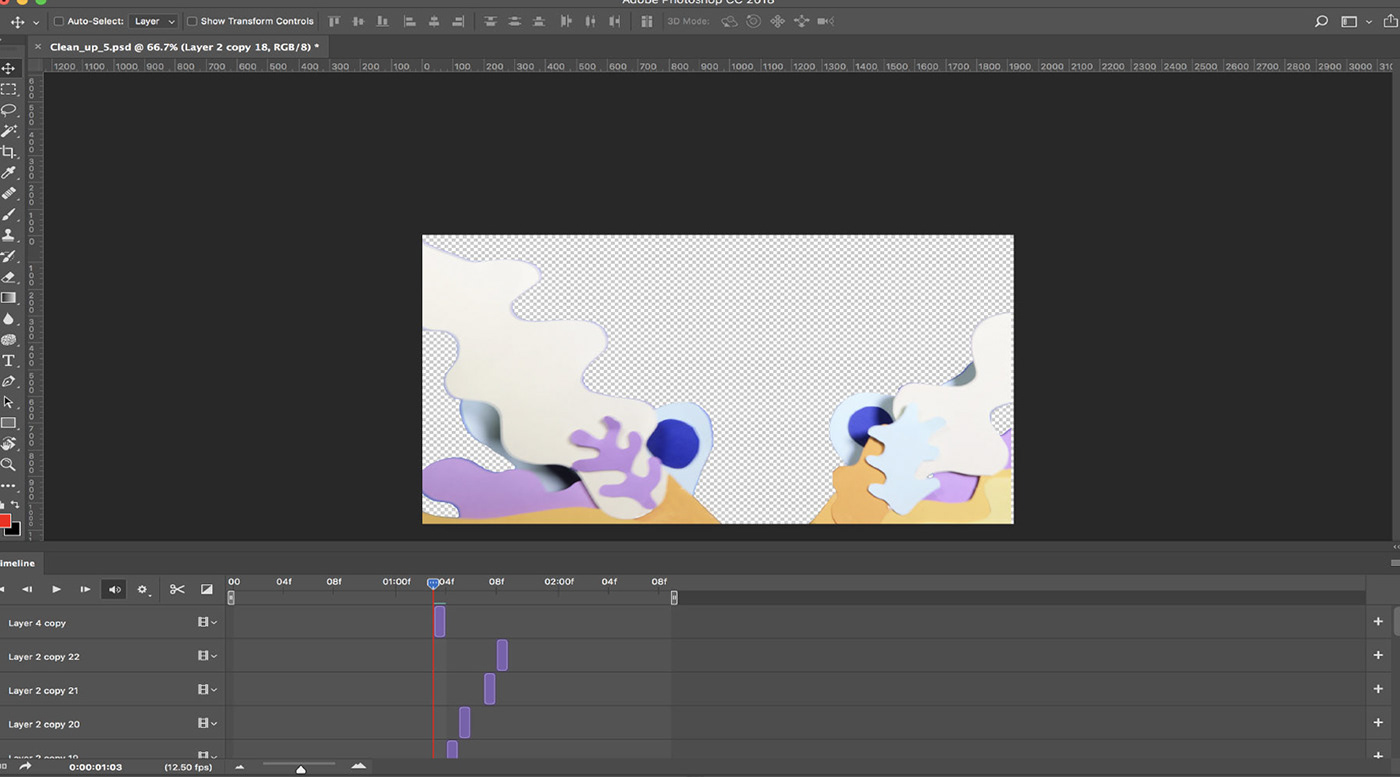Select the Type tool
1400x777 pixels.
point(8,361)
